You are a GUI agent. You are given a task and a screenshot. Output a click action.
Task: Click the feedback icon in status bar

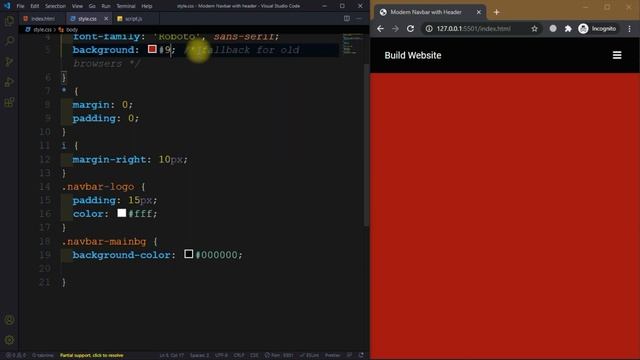[x=350, y=356]
